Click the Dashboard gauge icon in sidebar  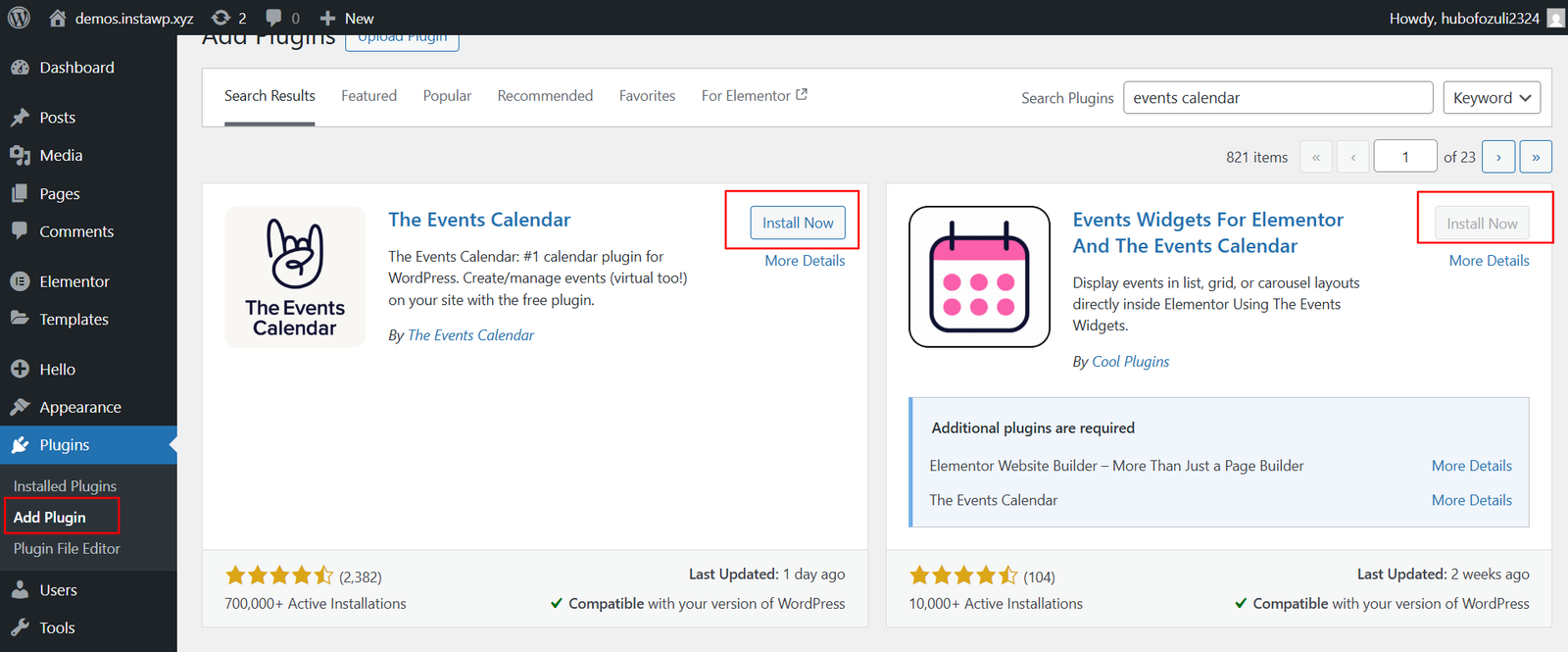(20, 68)
